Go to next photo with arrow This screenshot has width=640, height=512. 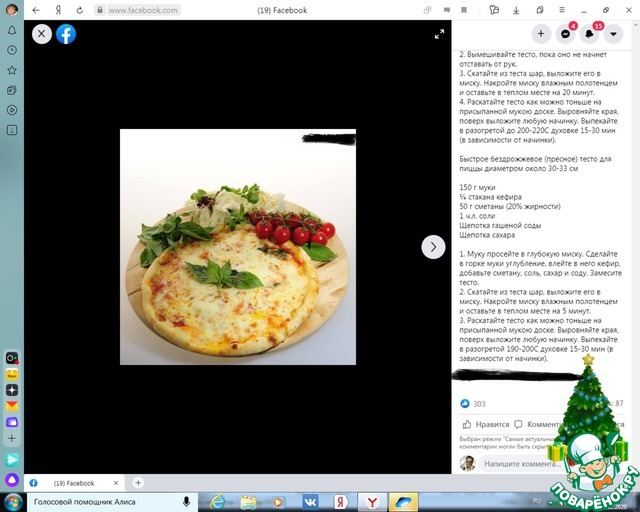pyautogui.click(x=433, y=247)
